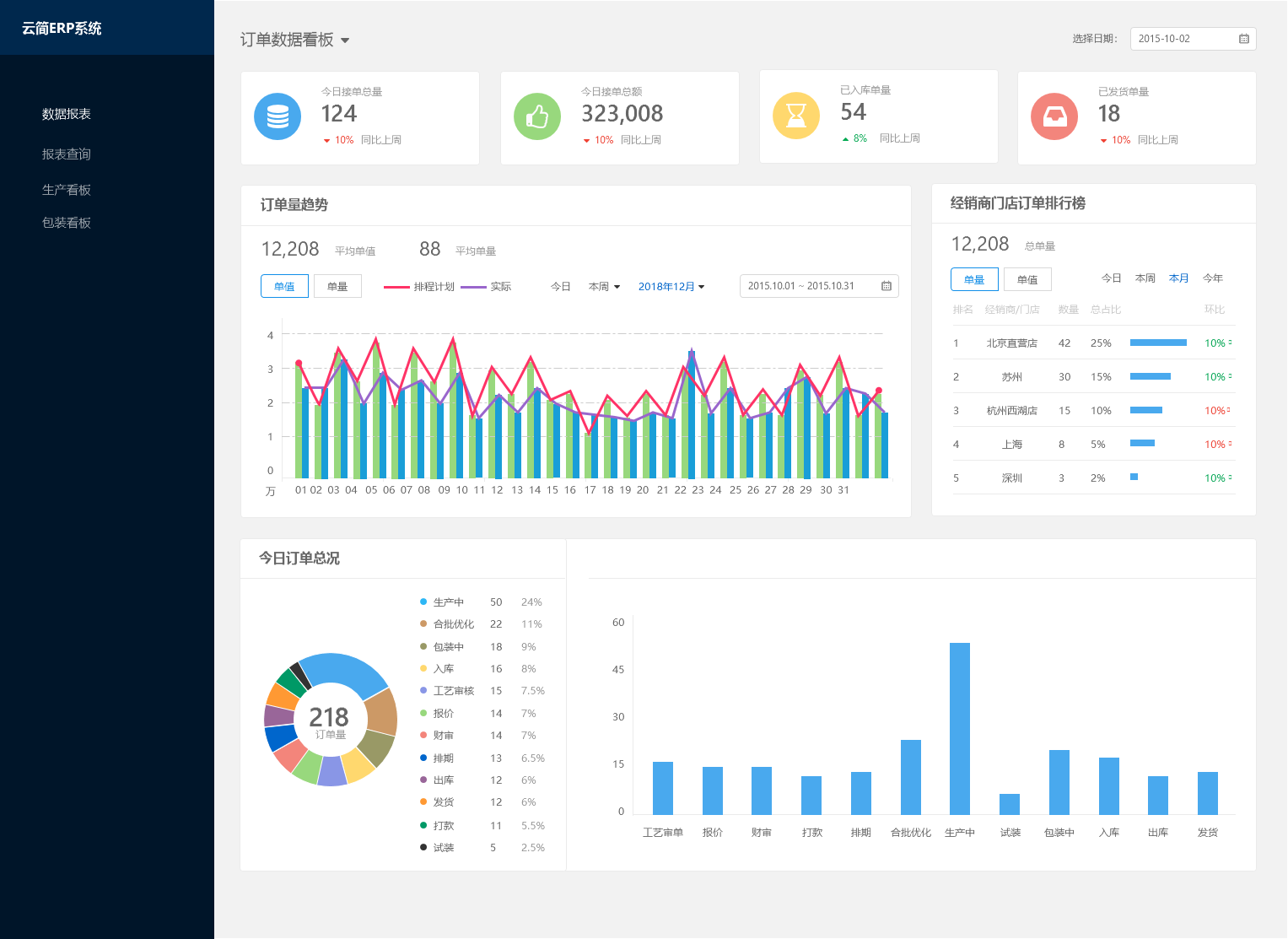
Task: Open 生产看板 in sidebar
Action: click(x=67, y=190)
